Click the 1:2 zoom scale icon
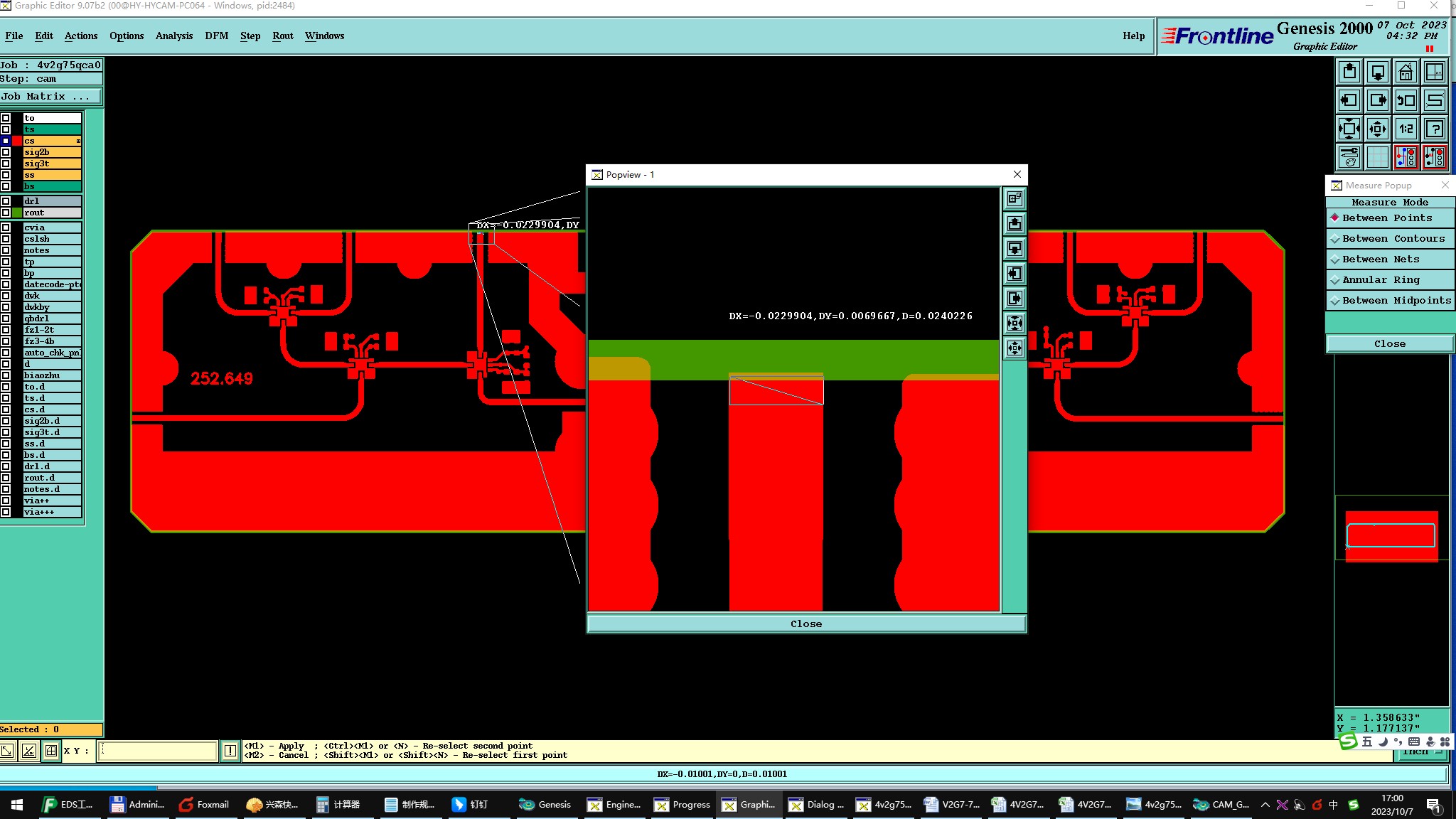1456x819 pixels. click(x=1406, y=129)
